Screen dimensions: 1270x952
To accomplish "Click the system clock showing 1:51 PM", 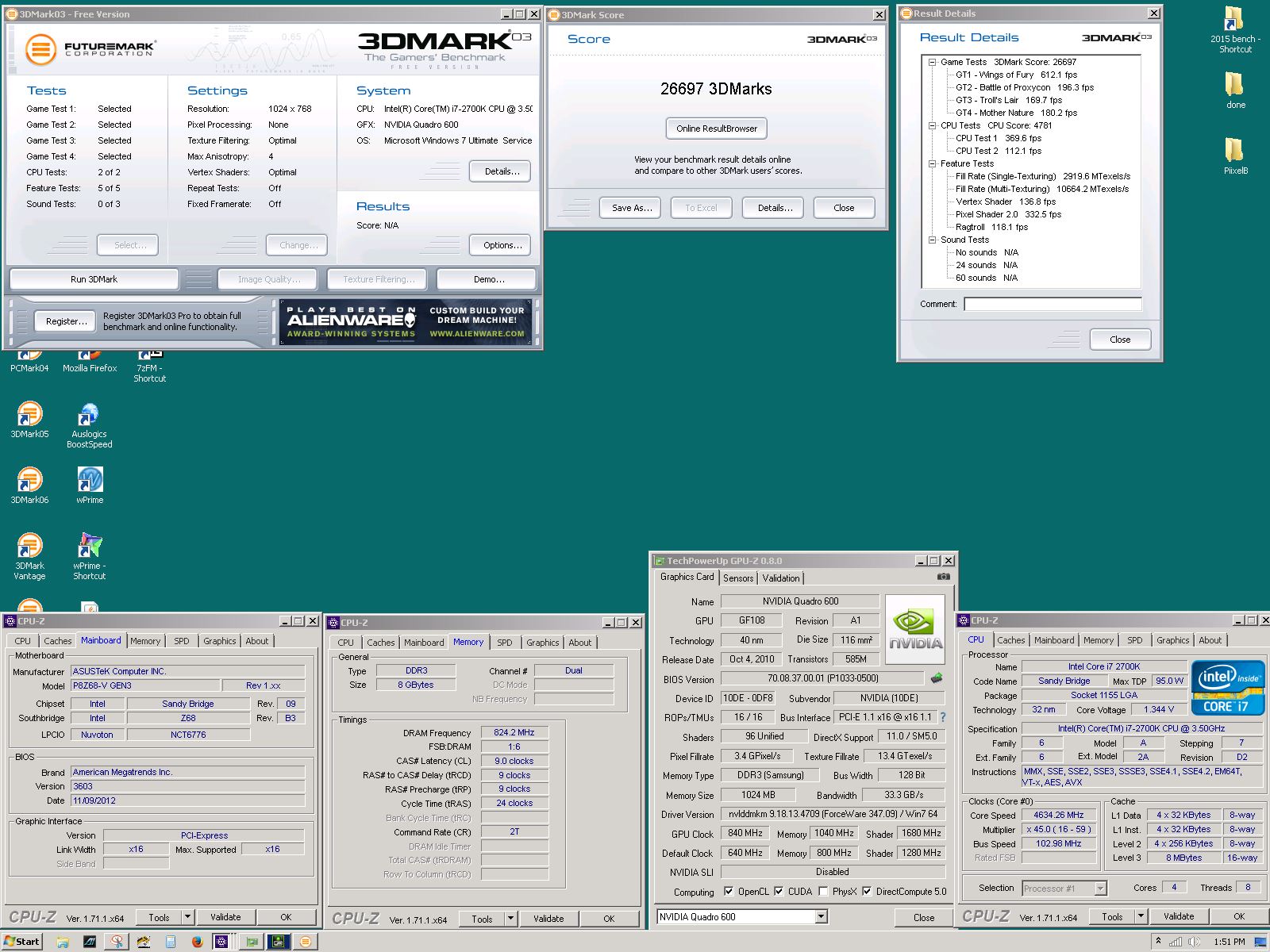I will 1230,942.
